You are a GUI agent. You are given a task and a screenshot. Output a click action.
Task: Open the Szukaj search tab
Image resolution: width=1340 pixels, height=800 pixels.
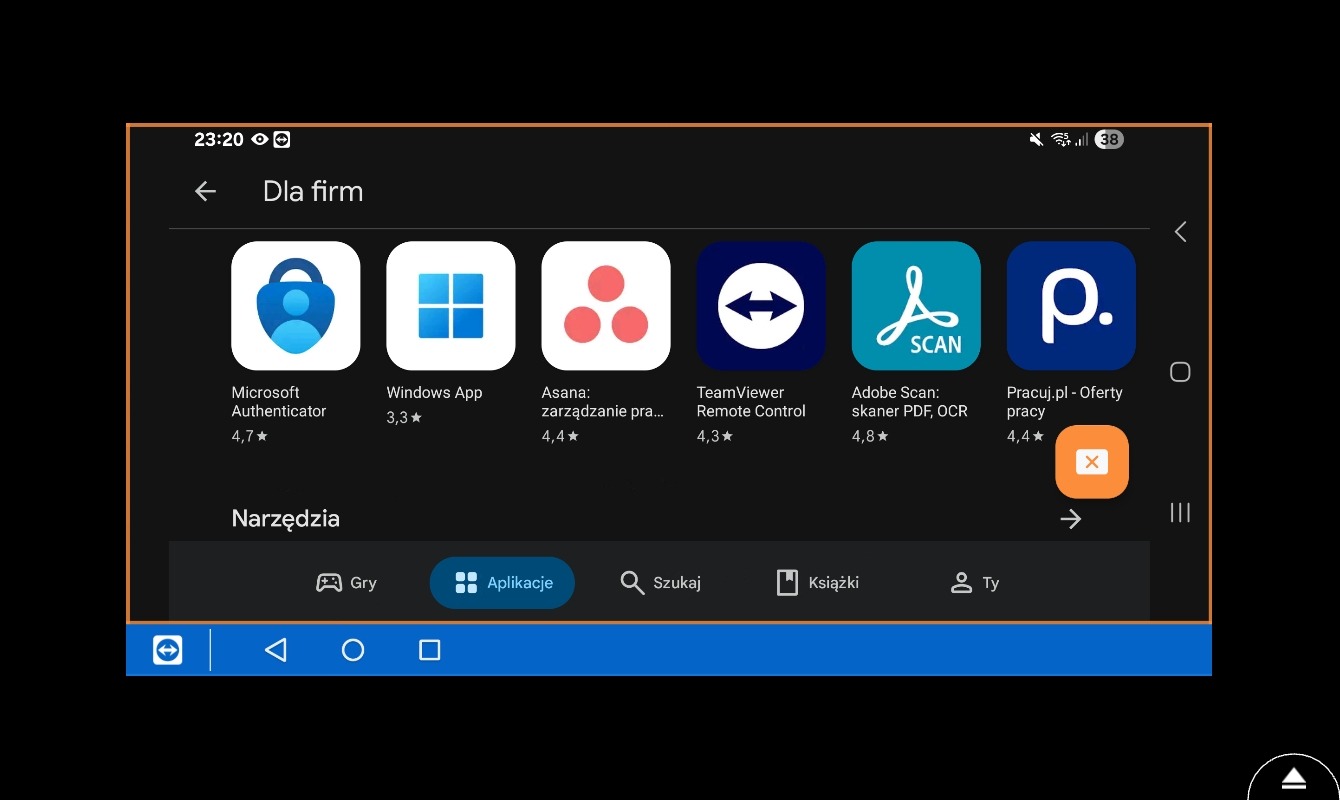(660, 583)
